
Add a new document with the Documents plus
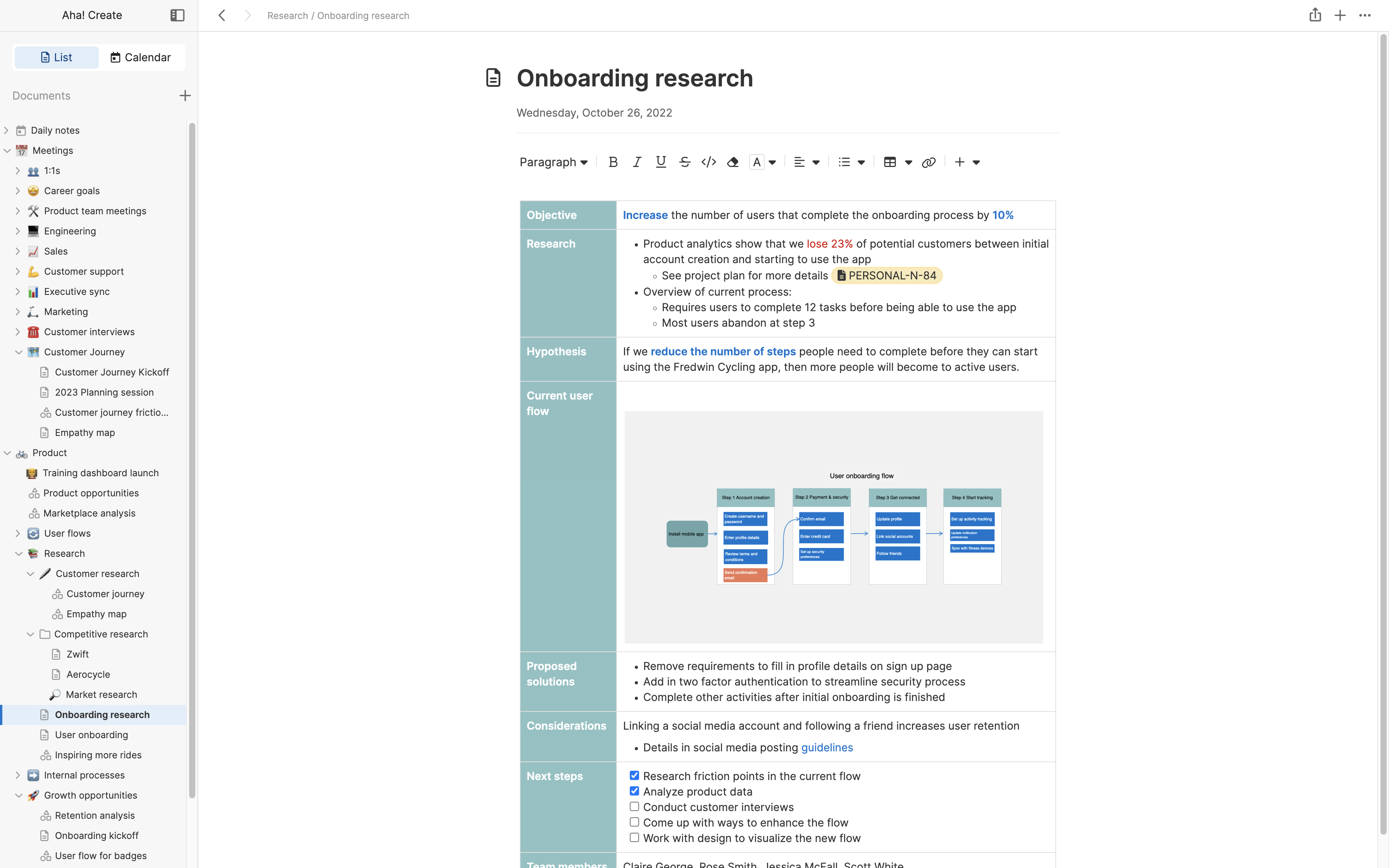click(185, 96)
